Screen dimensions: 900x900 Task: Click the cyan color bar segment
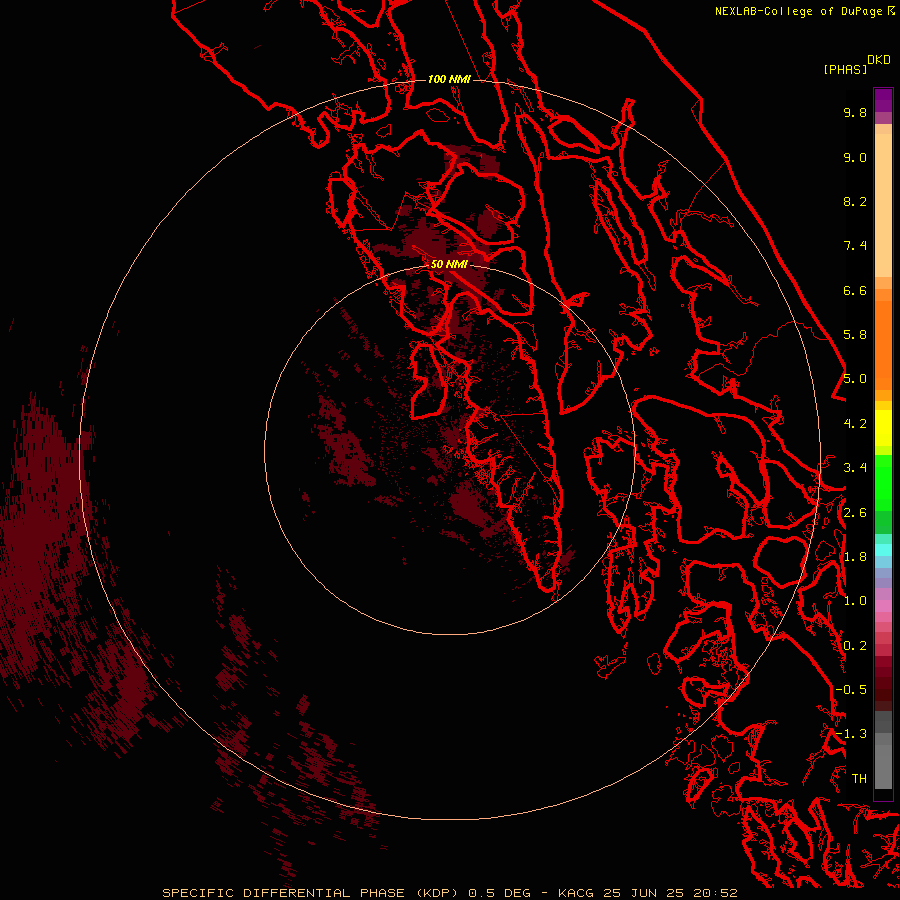tap(883, 549)
